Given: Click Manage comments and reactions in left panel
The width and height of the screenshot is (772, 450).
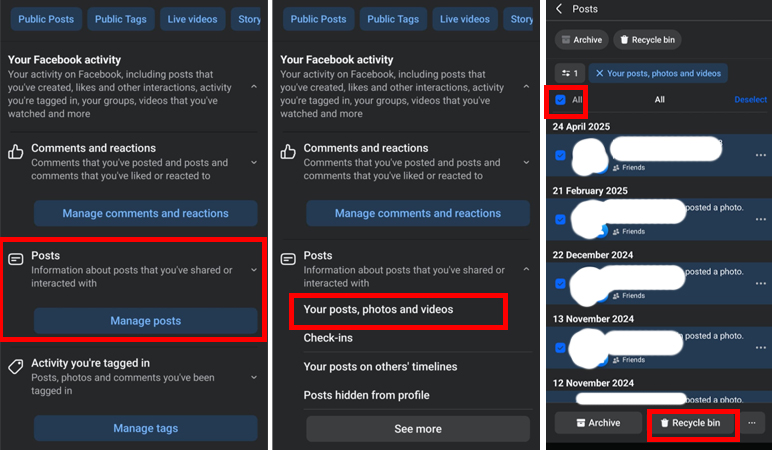Looking at the screenshot, I should pyautogui.click(x=146, y=213).
